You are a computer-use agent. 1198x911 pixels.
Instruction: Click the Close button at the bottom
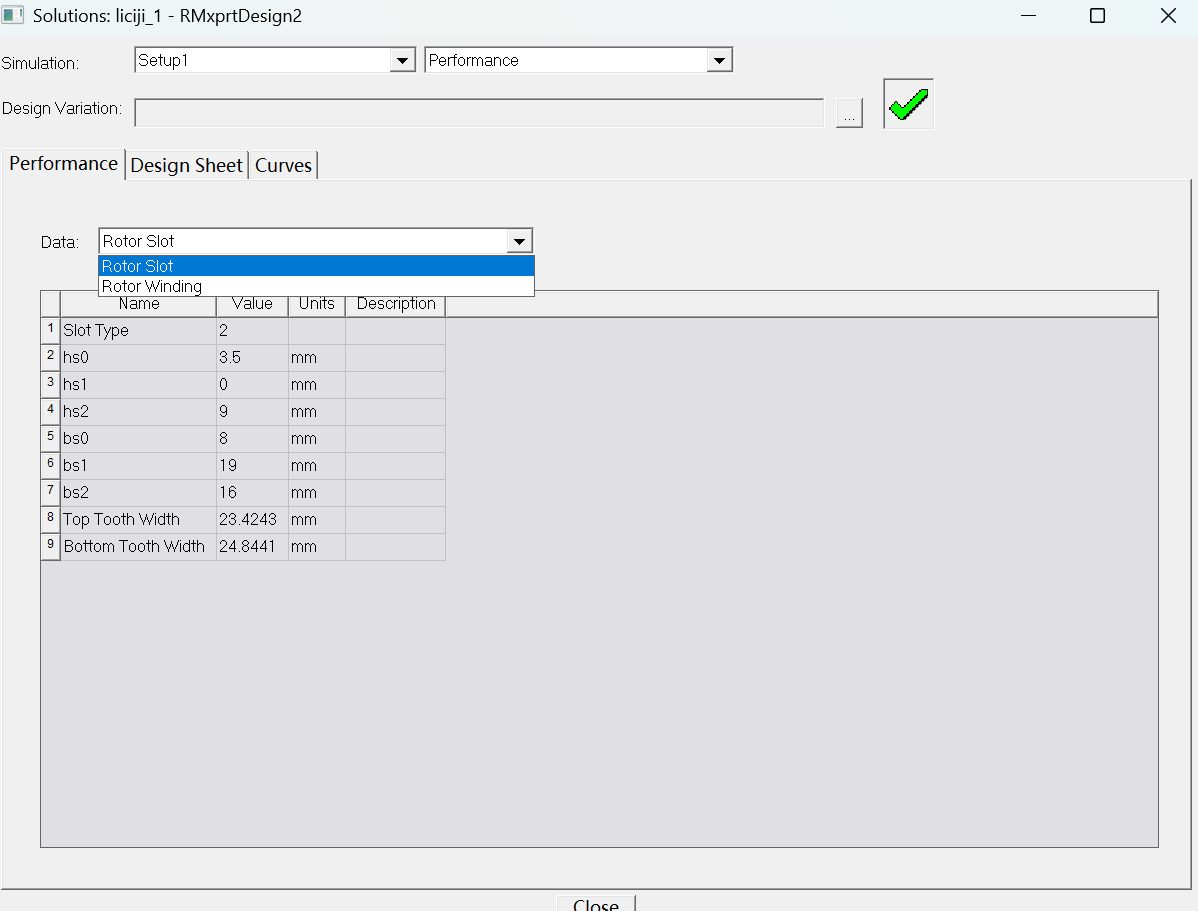(596, 904)
